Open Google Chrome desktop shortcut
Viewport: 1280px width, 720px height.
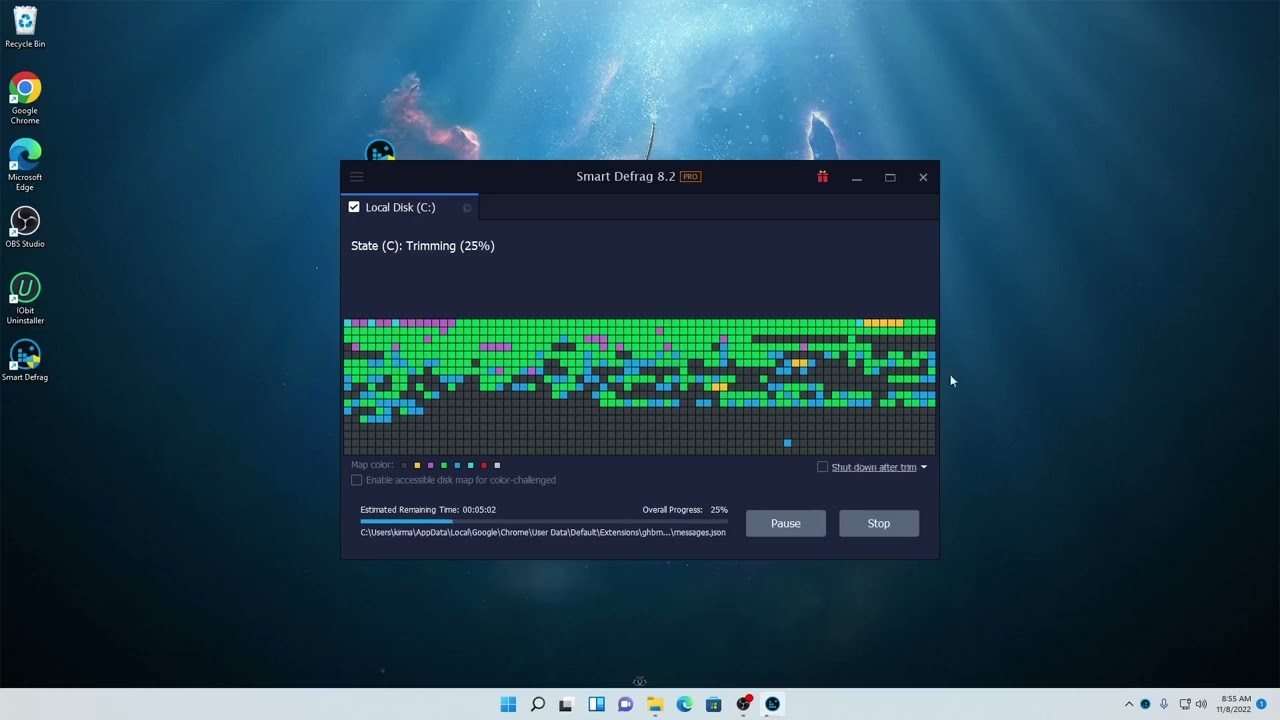[25, 98]
